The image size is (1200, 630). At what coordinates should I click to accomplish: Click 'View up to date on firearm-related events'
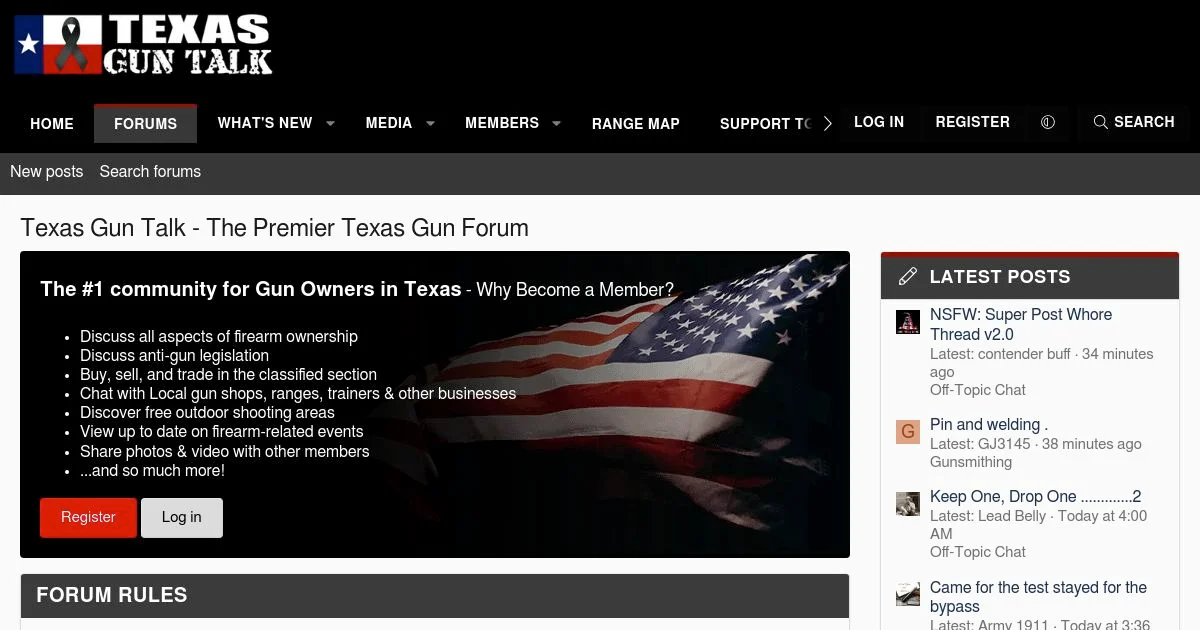(x=222, y=432)
